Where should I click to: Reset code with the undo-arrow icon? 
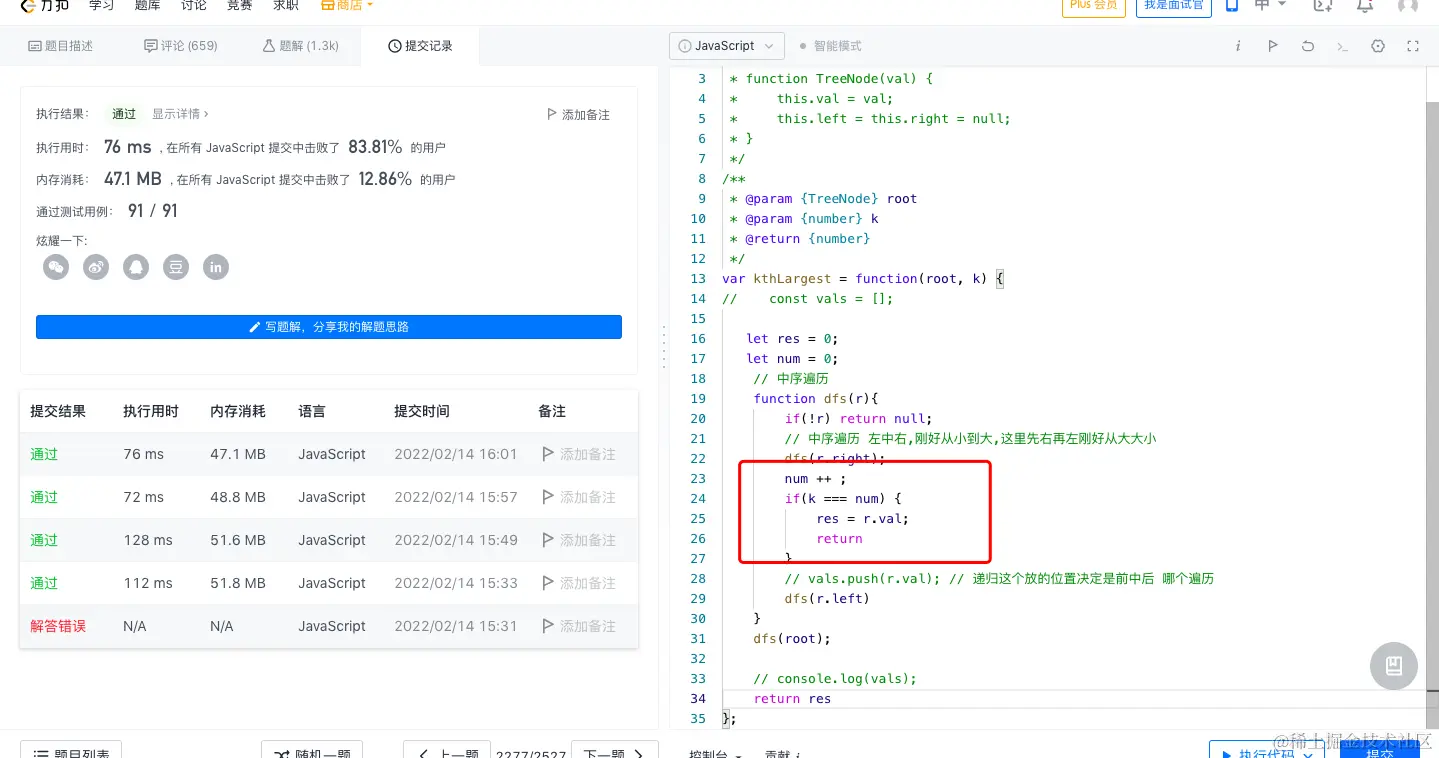coord(1308,46)
